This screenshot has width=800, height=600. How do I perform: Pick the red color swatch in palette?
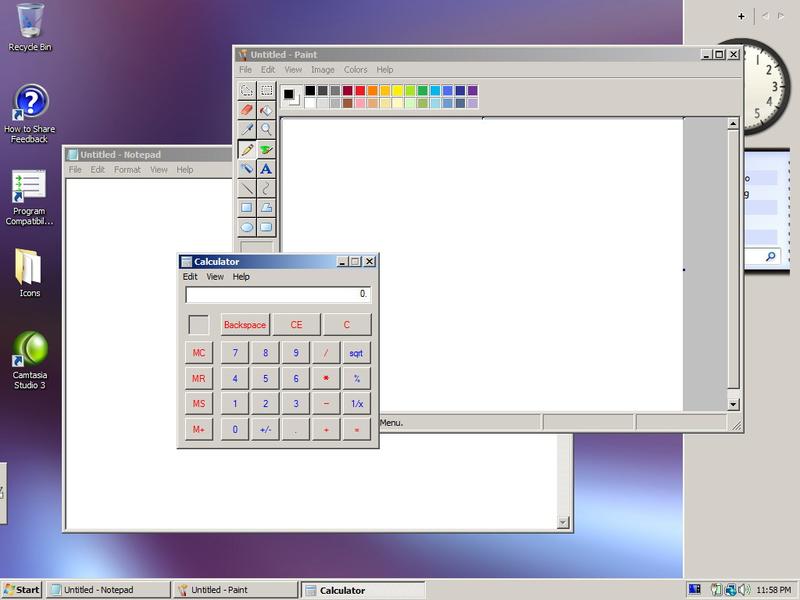[x=360, y=90]
